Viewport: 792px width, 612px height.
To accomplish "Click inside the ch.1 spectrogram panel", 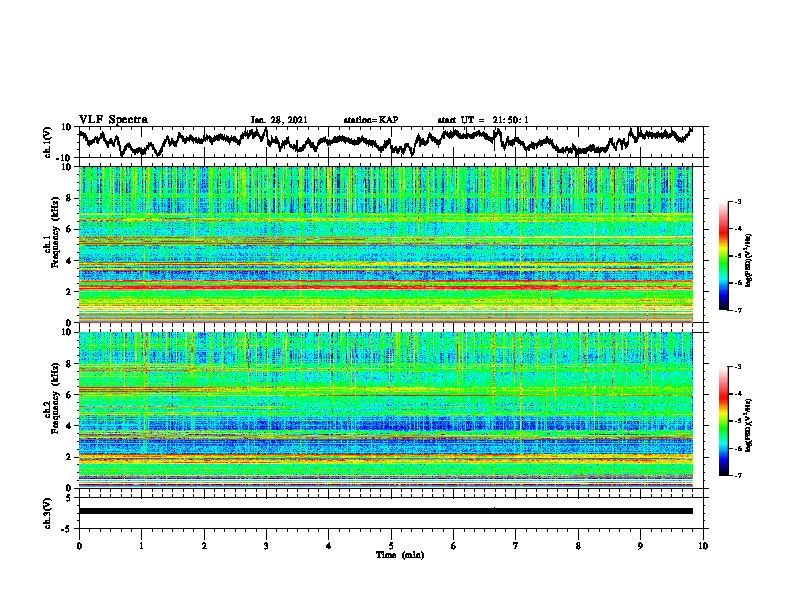I will 385,244.
